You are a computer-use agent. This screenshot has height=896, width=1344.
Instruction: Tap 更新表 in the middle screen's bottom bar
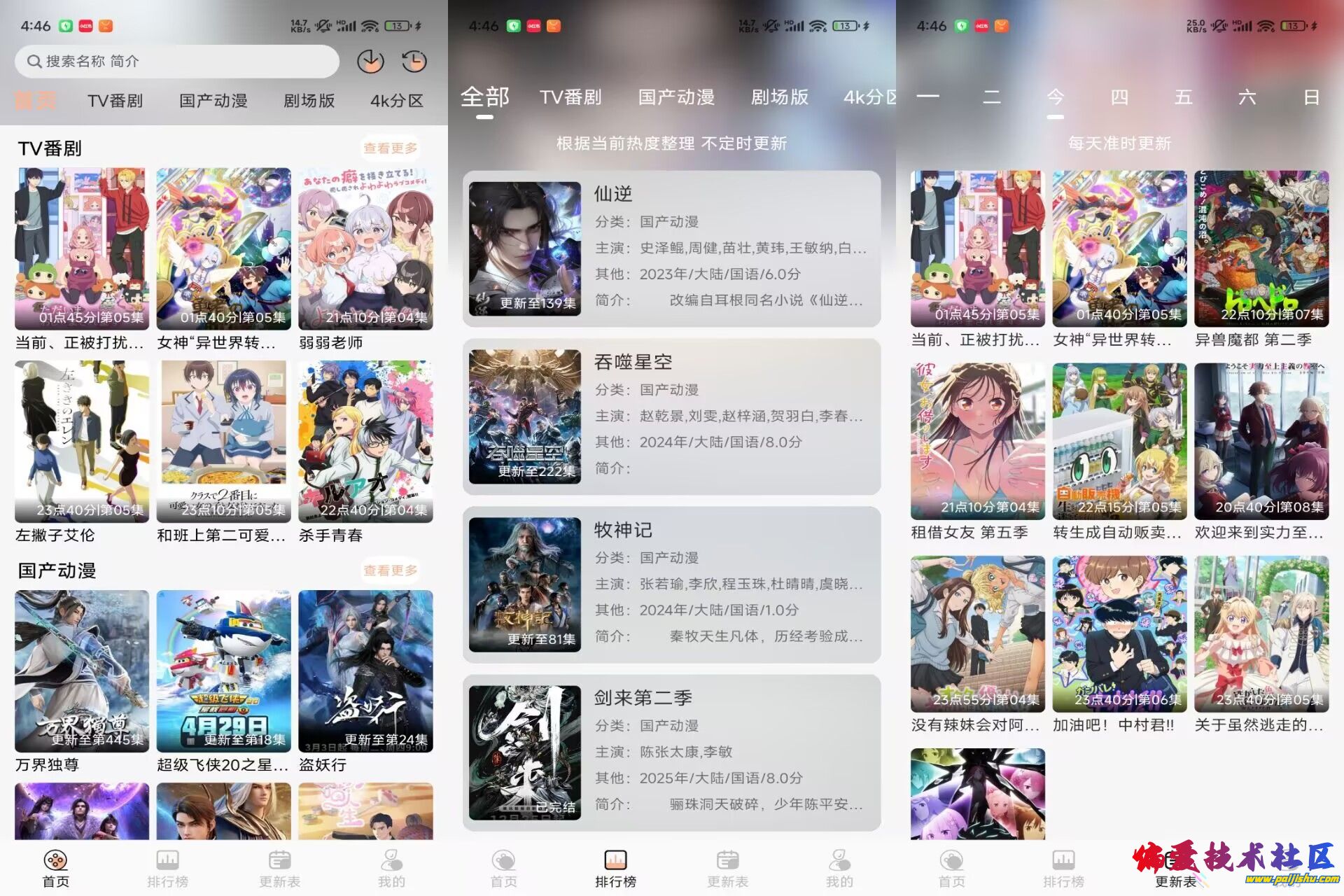coord(727,869)
